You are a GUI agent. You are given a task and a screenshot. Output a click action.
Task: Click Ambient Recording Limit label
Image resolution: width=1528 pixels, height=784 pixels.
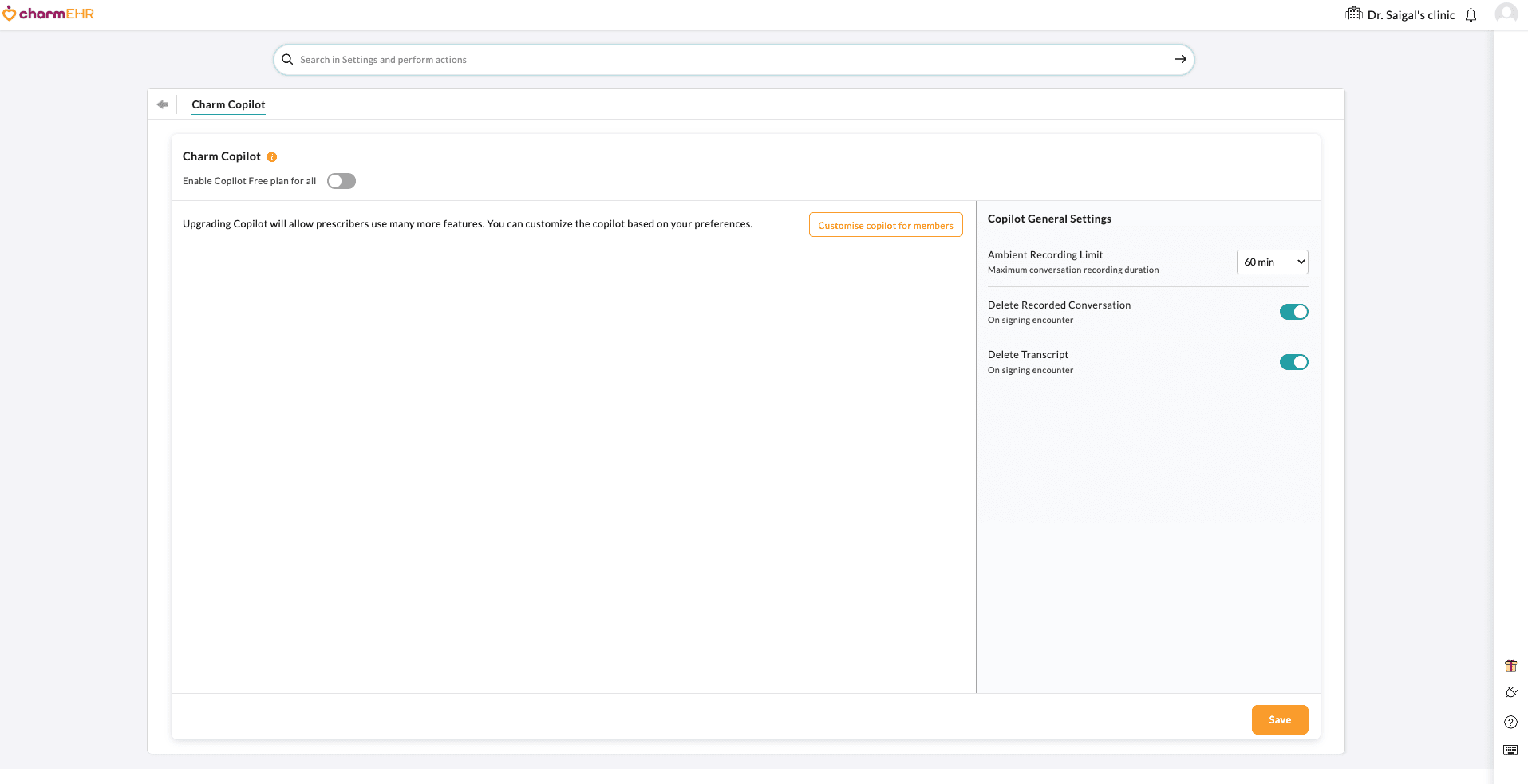pos(1045,255)
